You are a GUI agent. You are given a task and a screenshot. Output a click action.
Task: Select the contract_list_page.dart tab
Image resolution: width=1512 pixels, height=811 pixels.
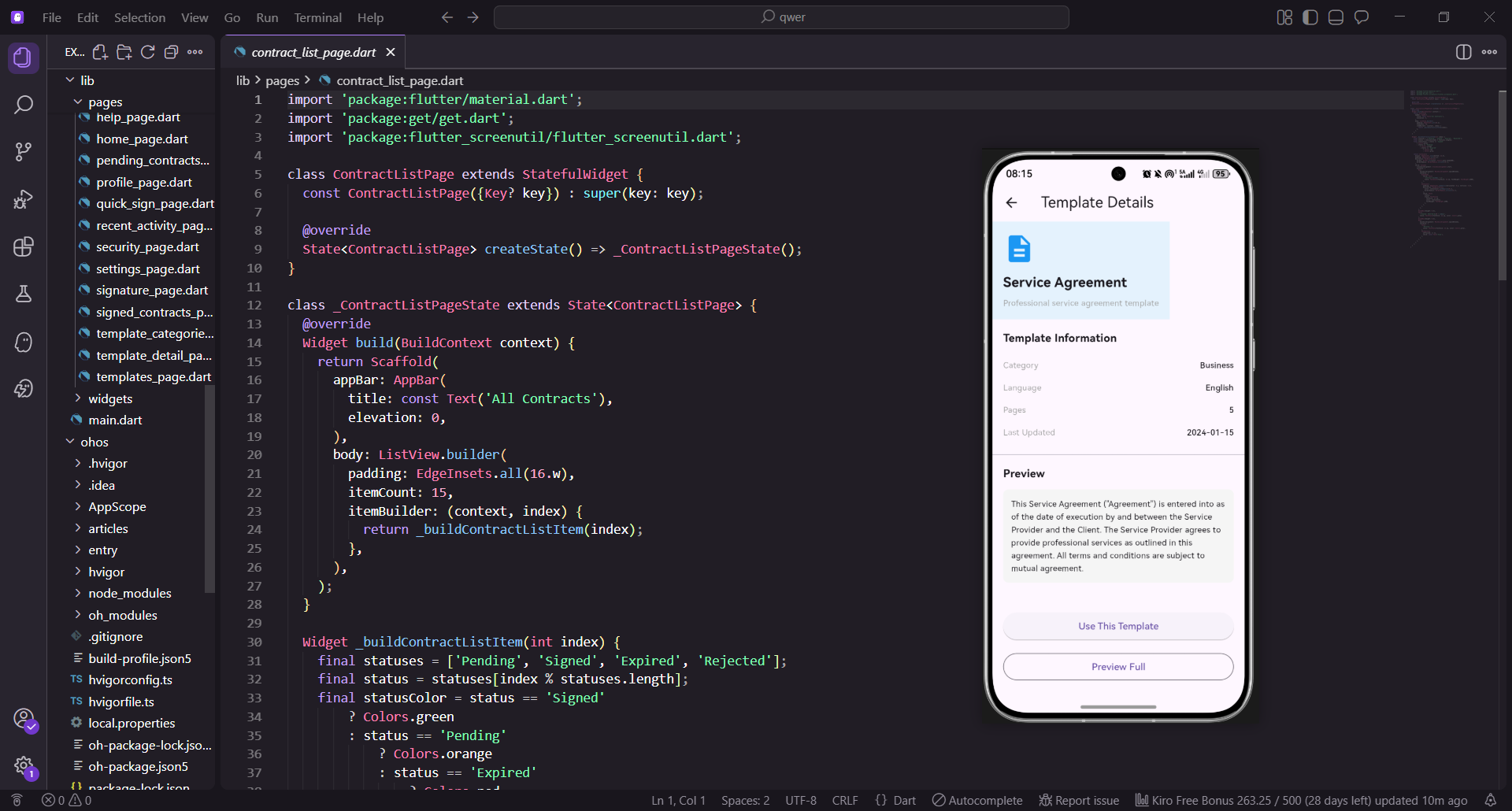[313, 52]
